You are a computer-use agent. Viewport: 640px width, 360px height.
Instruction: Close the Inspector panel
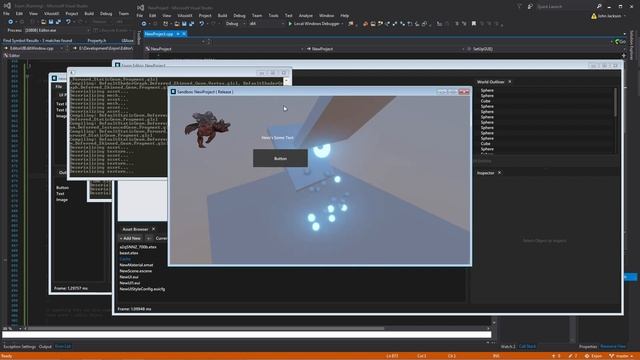[x=499, y=173]
